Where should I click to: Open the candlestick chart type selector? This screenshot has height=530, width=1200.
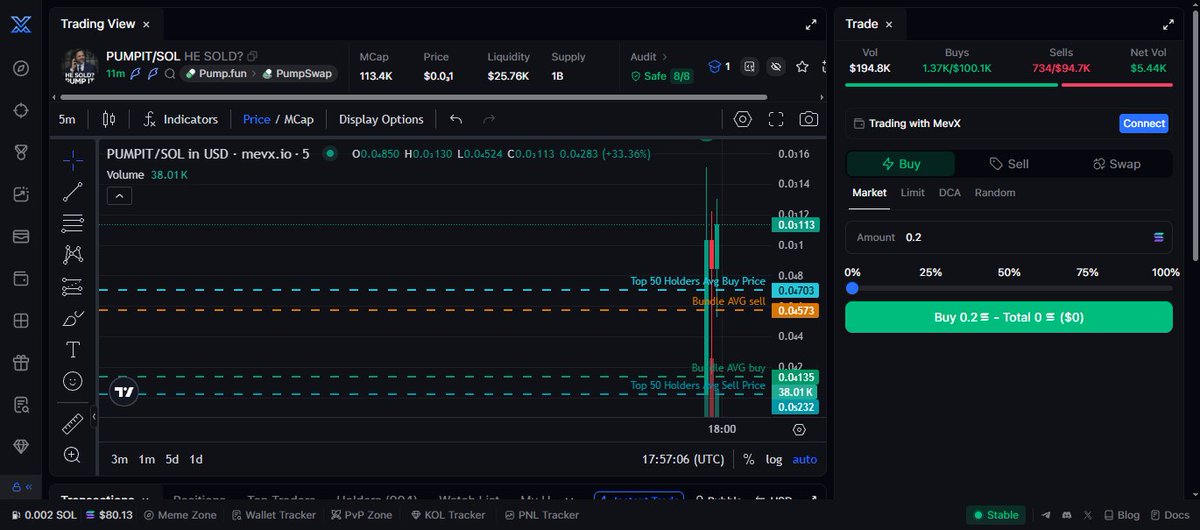[109, 119]
